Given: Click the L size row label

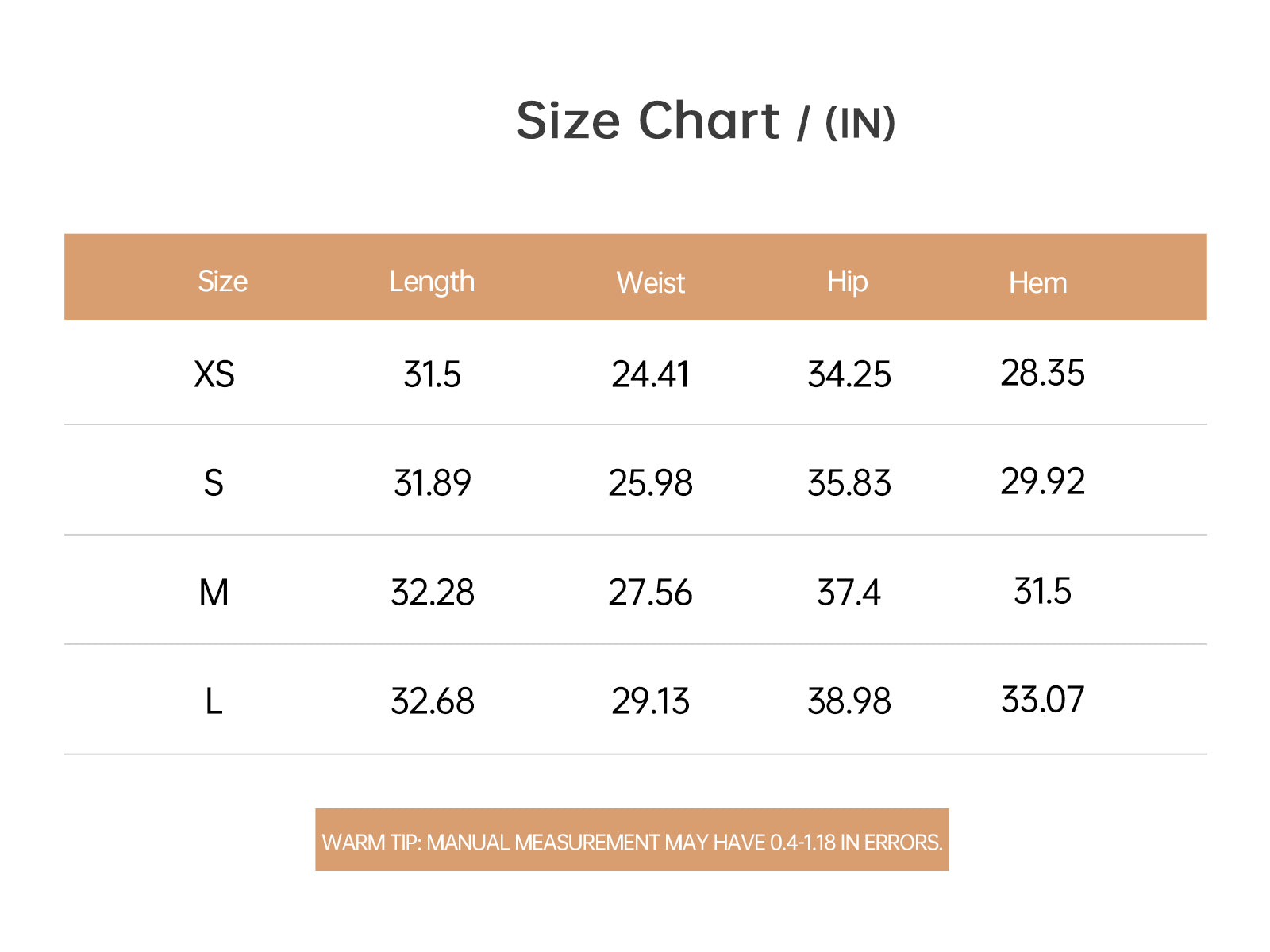Looking at the screenshot, I should [x=214, y=701].
